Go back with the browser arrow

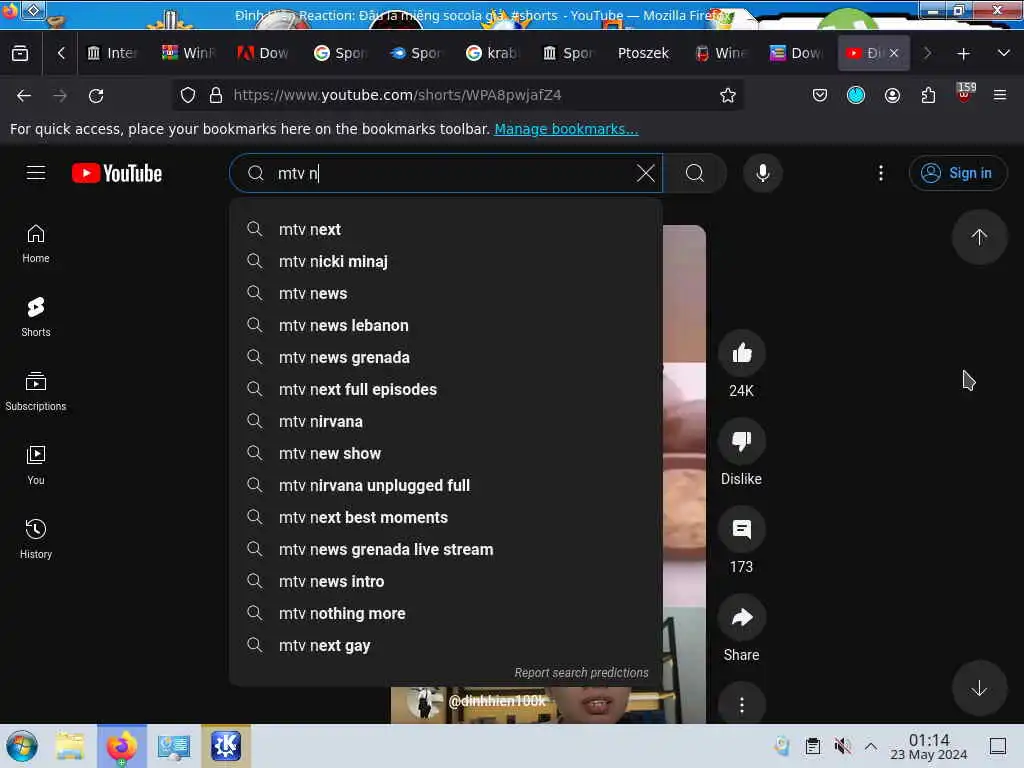click(24, 96)
